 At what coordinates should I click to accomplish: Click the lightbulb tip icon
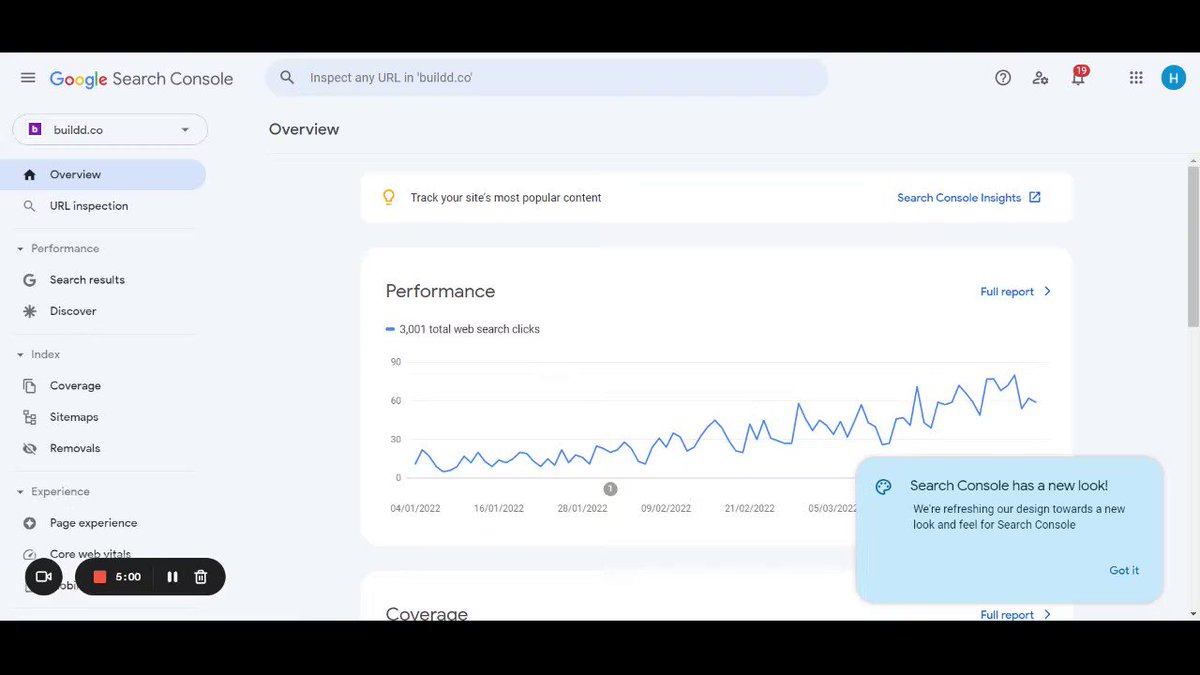(389, 197)
